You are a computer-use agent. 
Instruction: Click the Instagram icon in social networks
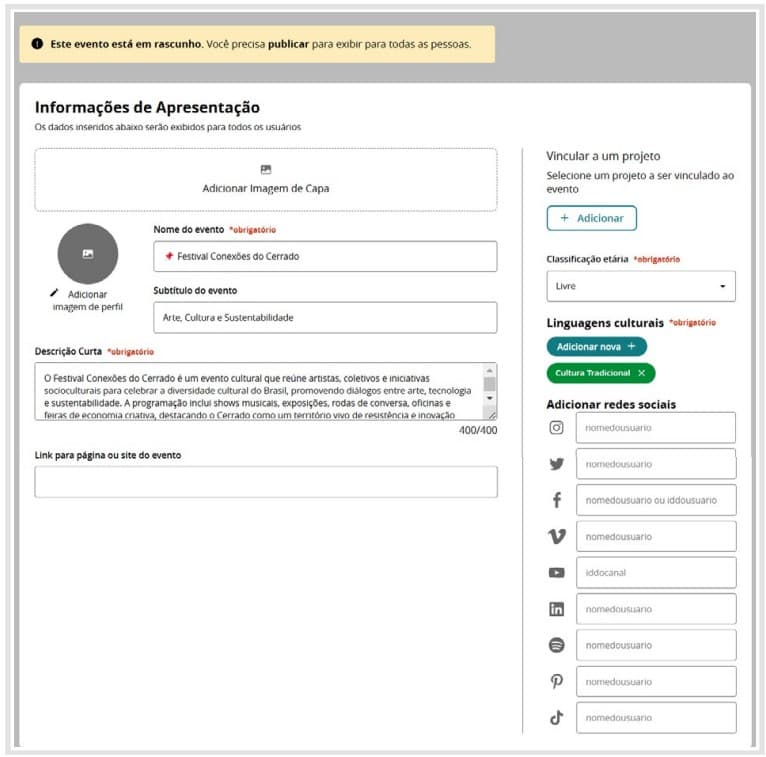[557, 428]
